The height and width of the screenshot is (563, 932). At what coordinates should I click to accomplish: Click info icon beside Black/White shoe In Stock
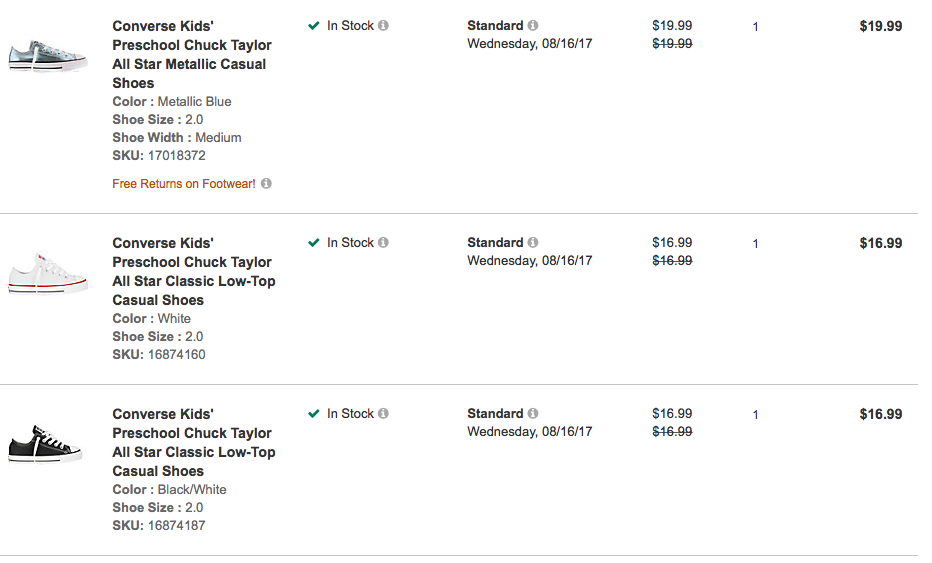(384, 414)
